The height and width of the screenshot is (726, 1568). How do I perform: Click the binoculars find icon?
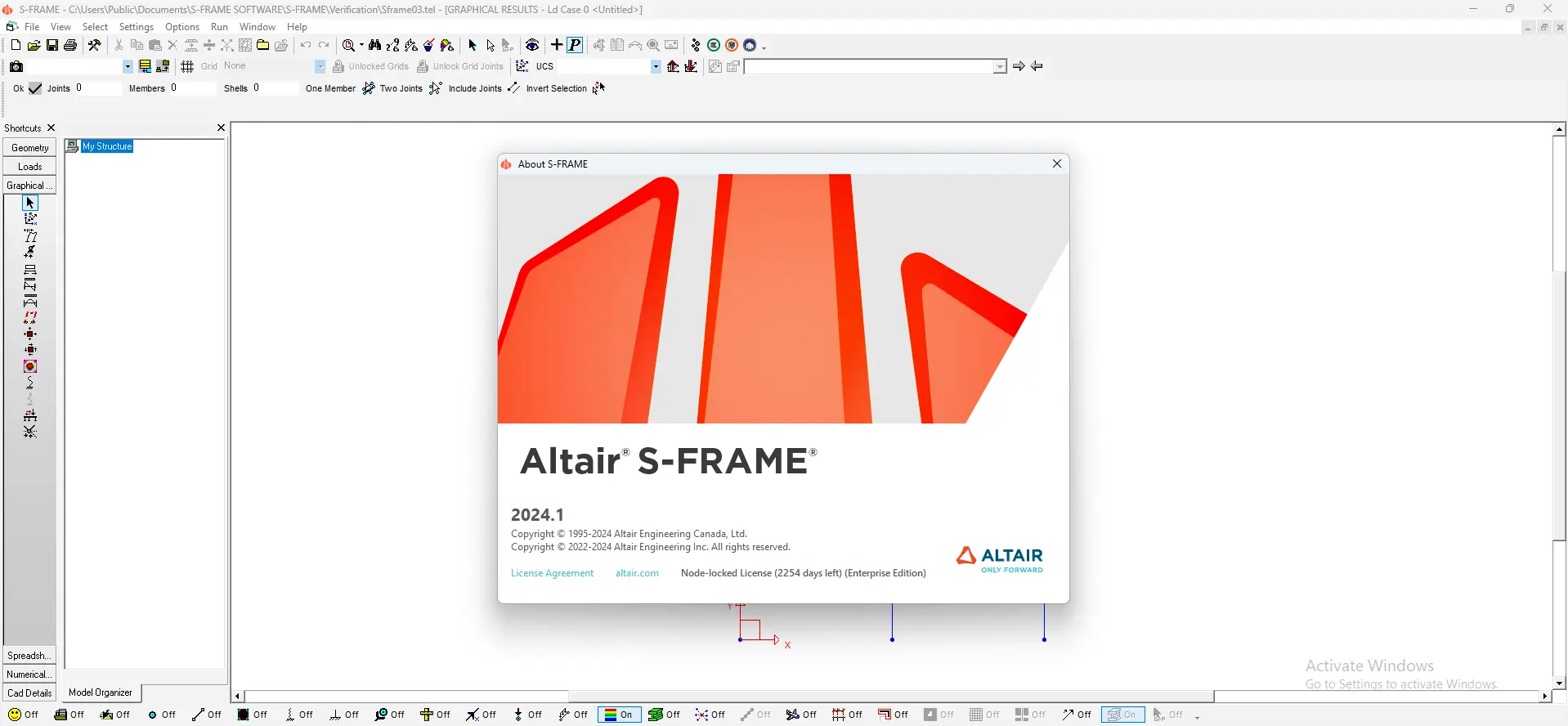tap(374, 46)
